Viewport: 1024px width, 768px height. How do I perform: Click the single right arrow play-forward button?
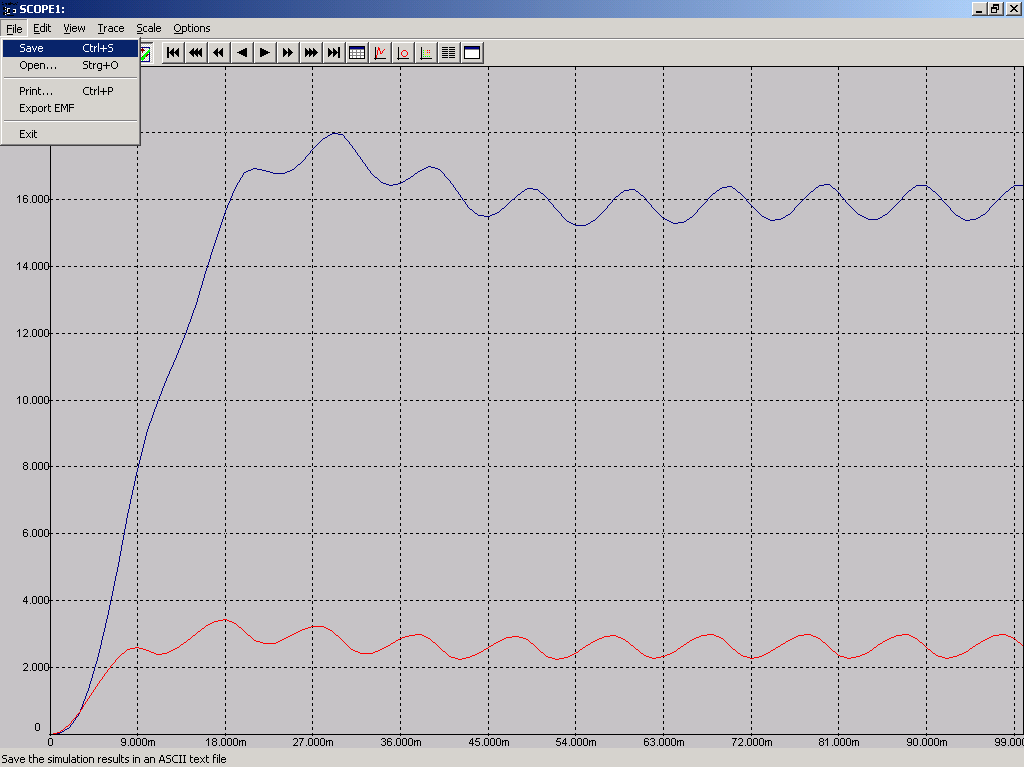(x=264, y=53)
